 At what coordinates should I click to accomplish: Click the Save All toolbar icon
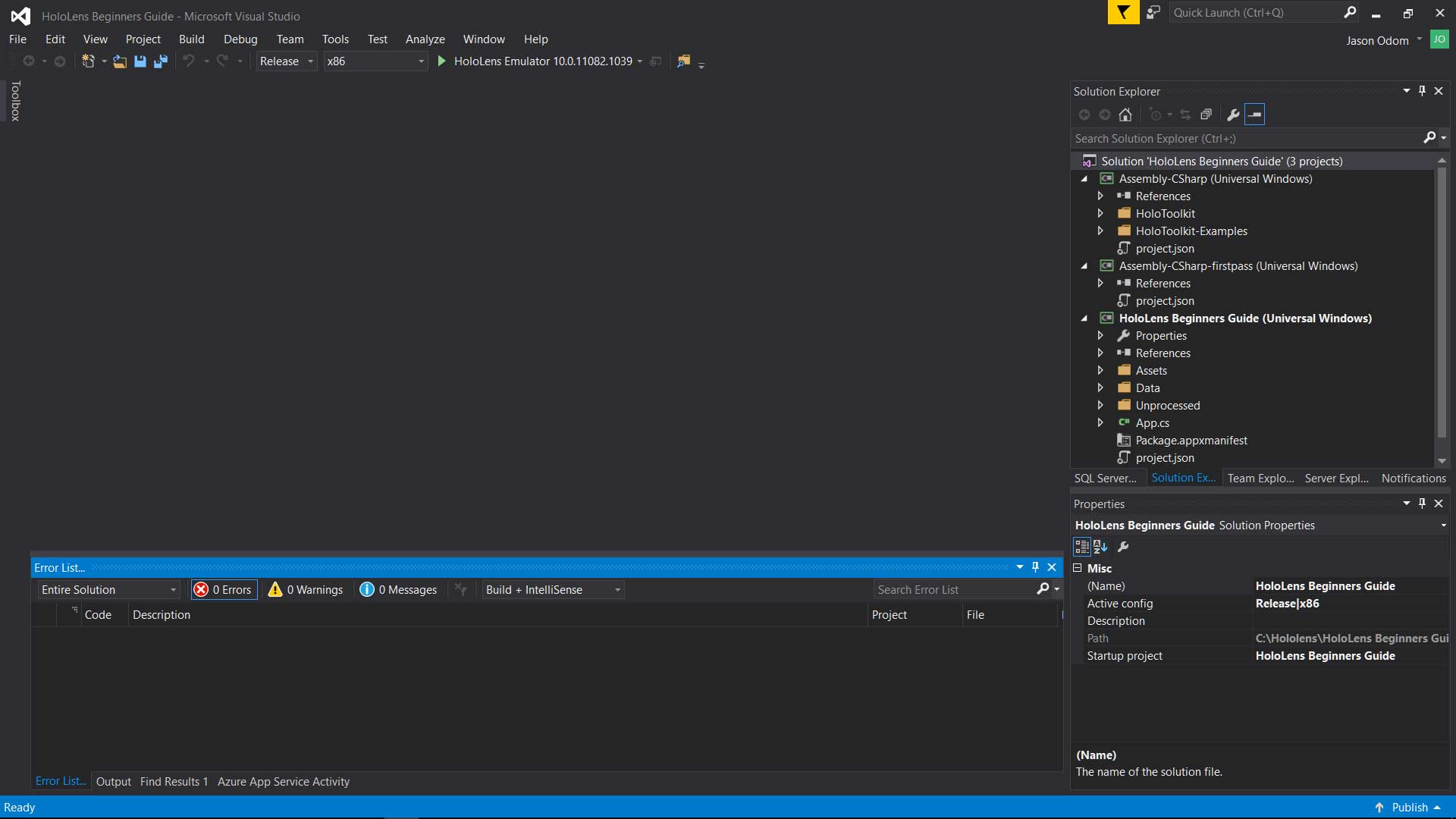[x=160, y=61]
